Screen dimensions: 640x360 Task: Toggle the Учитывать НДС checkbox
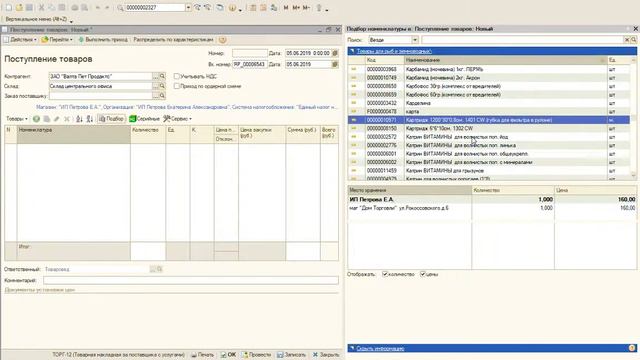click(177, 76)
